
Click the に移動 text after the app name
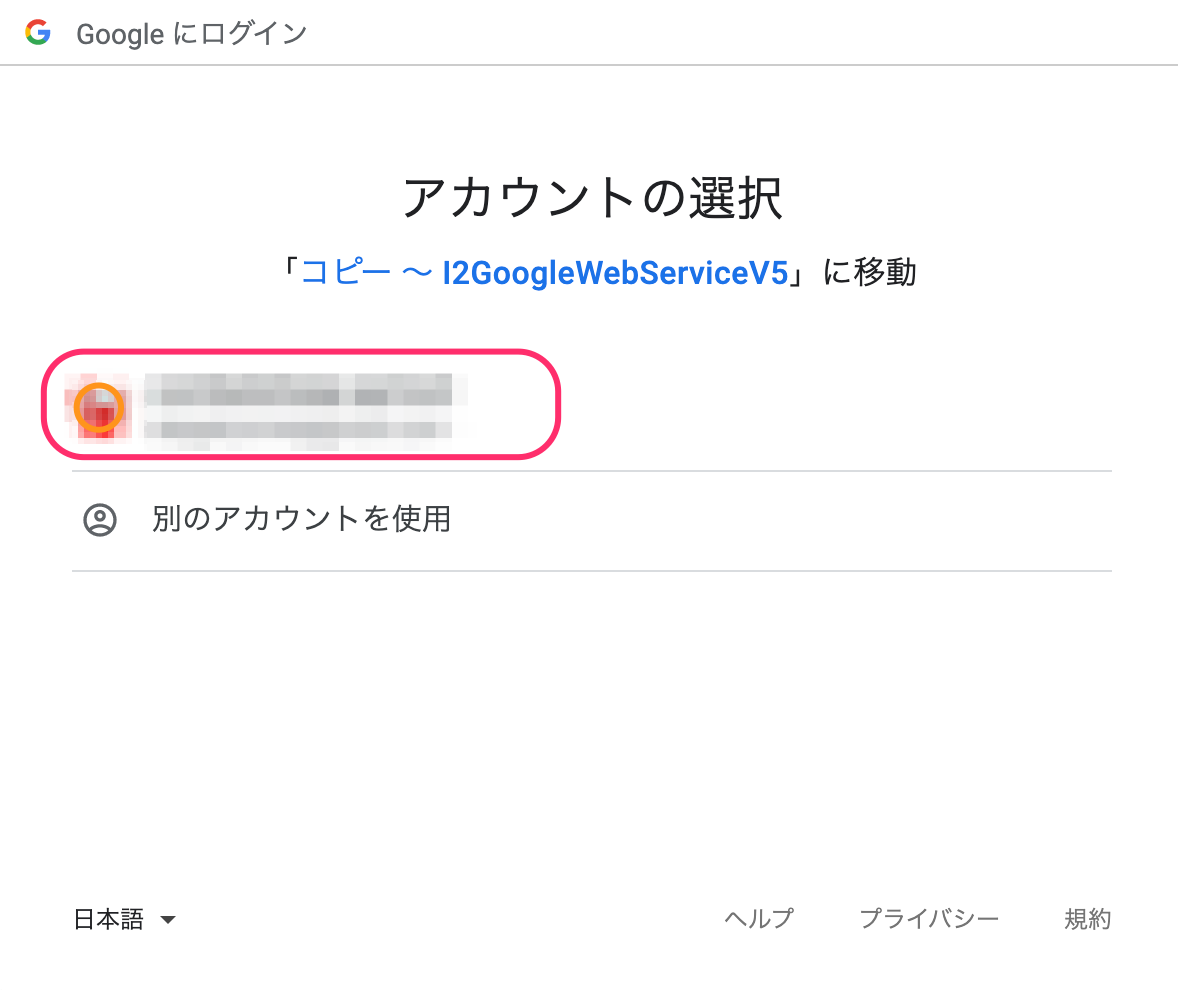coord(869,272)
